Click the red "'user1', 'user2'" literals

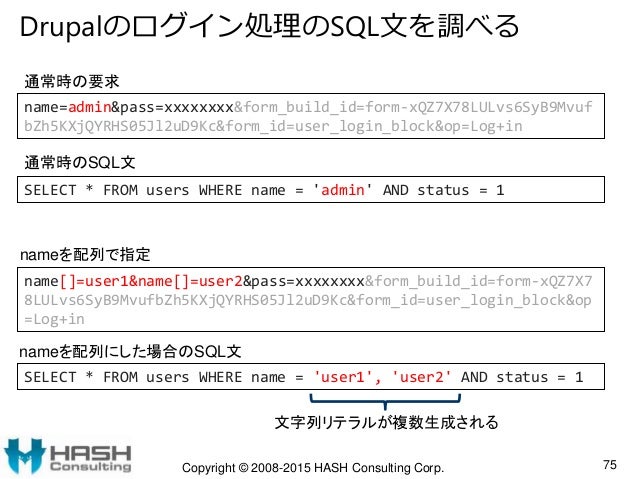pyautogui.click(x=382, y=377)
